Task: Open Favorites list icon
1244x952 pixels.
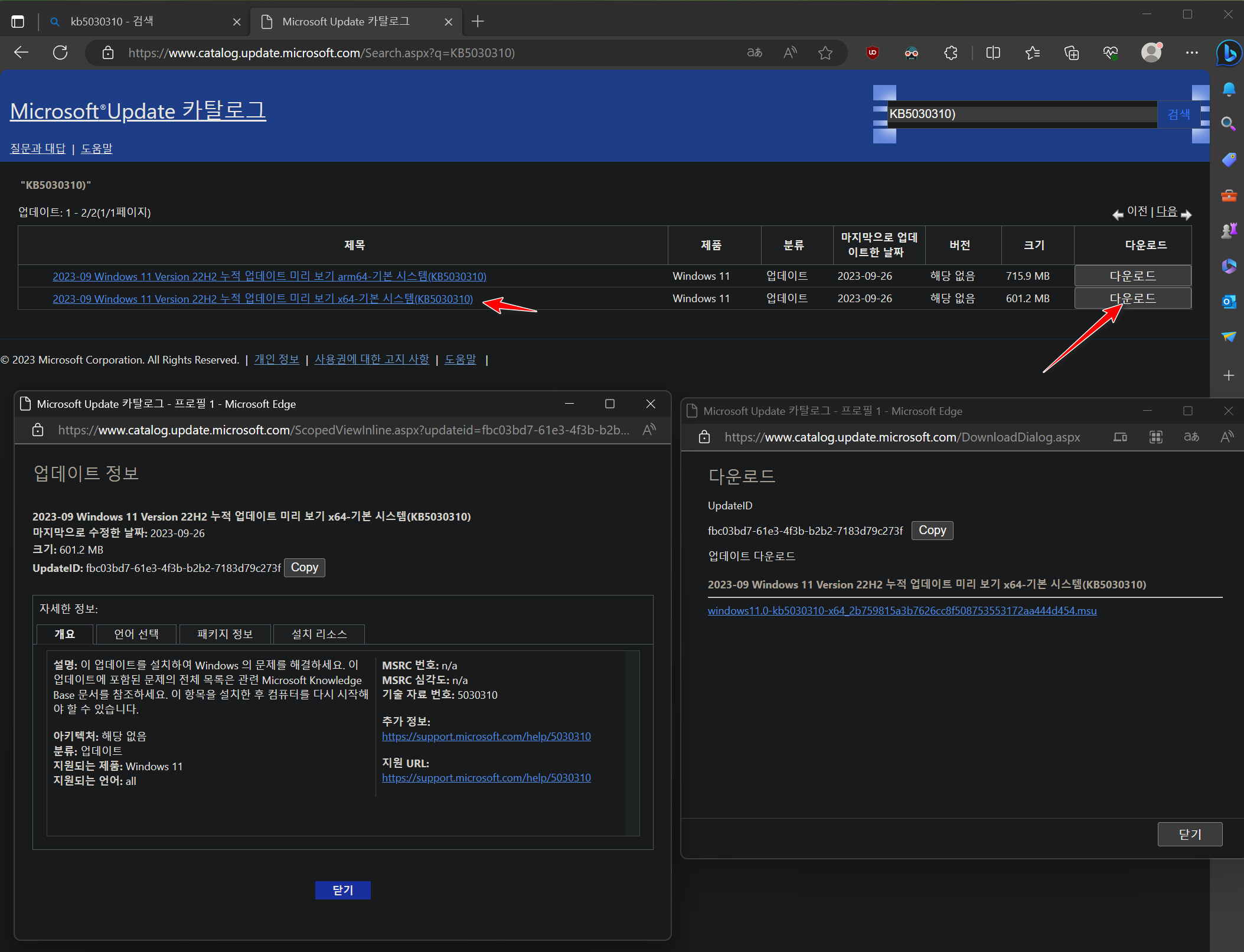Action: (1033, 53)
